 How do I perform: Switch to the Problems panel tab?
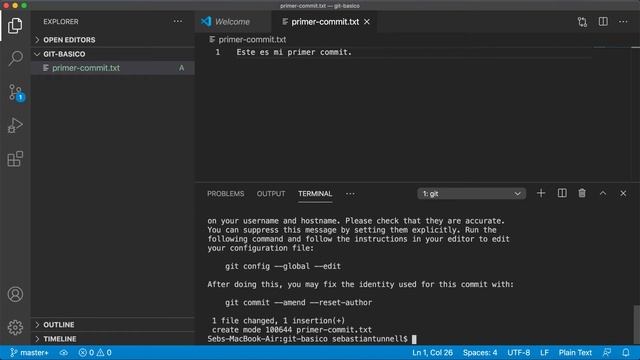pyautogui.click(x=225, y=194)
